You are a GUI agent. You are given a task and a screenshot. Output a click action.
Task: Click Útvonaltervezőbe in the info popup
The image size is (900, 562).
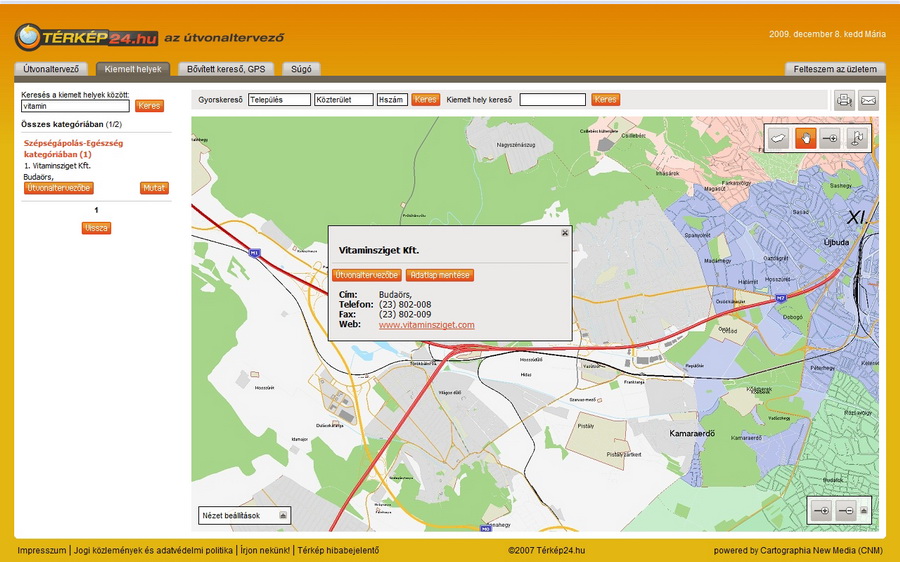[x=367, y=275]
